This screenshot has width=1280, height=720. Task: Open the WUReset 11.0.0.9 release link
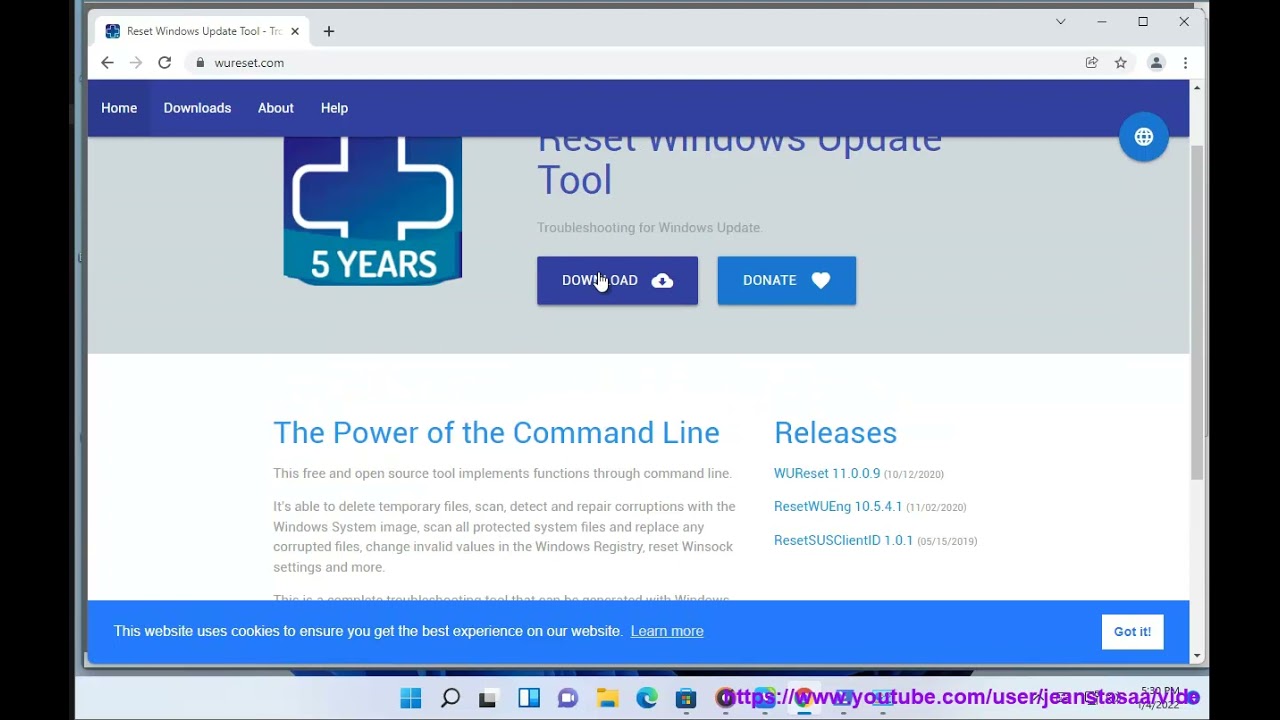(x=827, y=474)
